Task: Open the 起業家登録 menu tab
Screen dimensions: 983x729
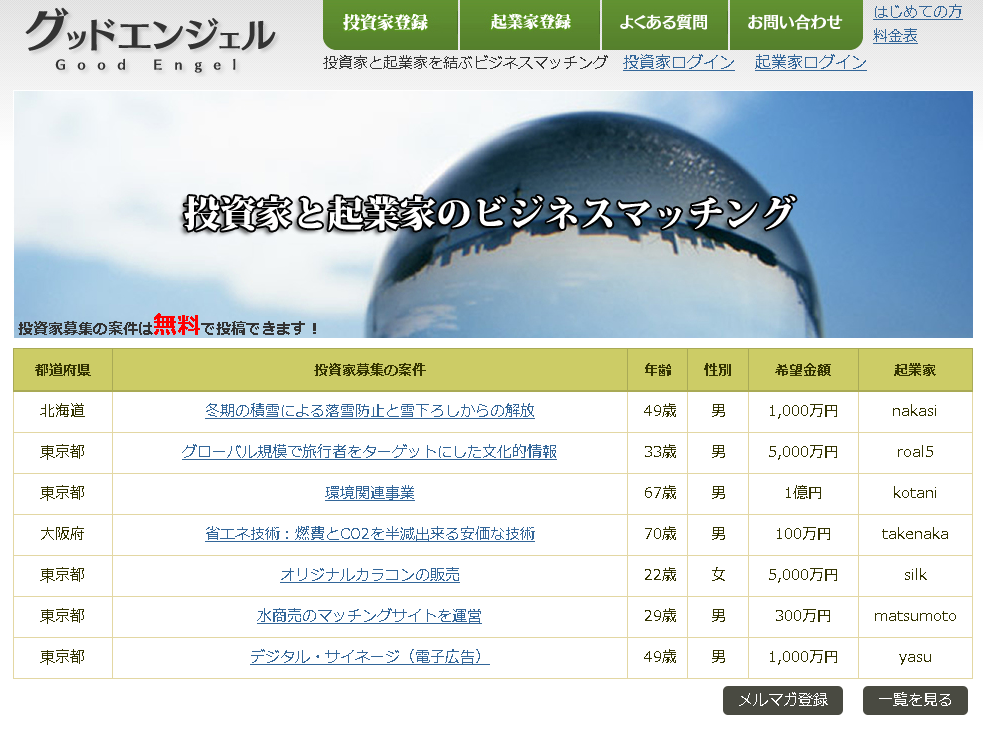Action: click(530, 24)
